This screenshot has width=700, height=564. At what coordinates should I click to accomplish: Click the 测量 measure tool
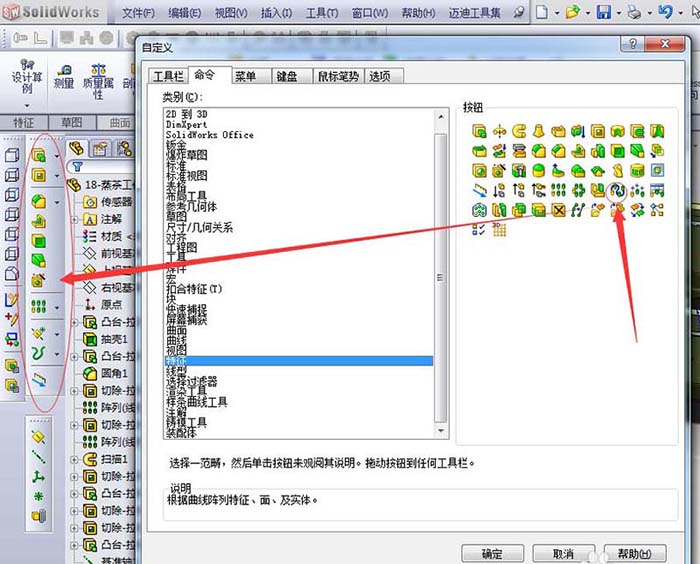tap(64, 76)
